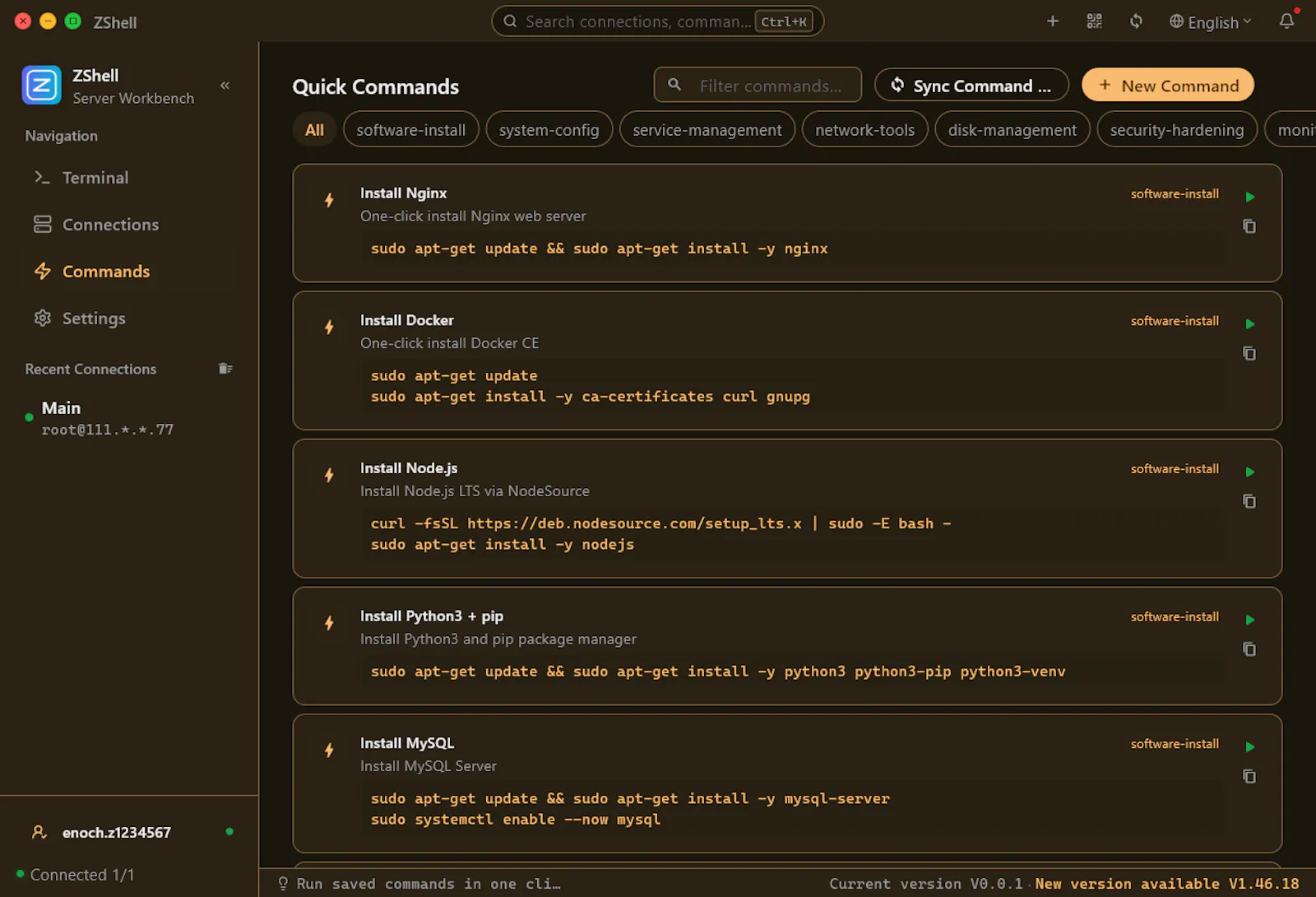
Task: Run the Install Docker command
Action: coord(1249,324)
